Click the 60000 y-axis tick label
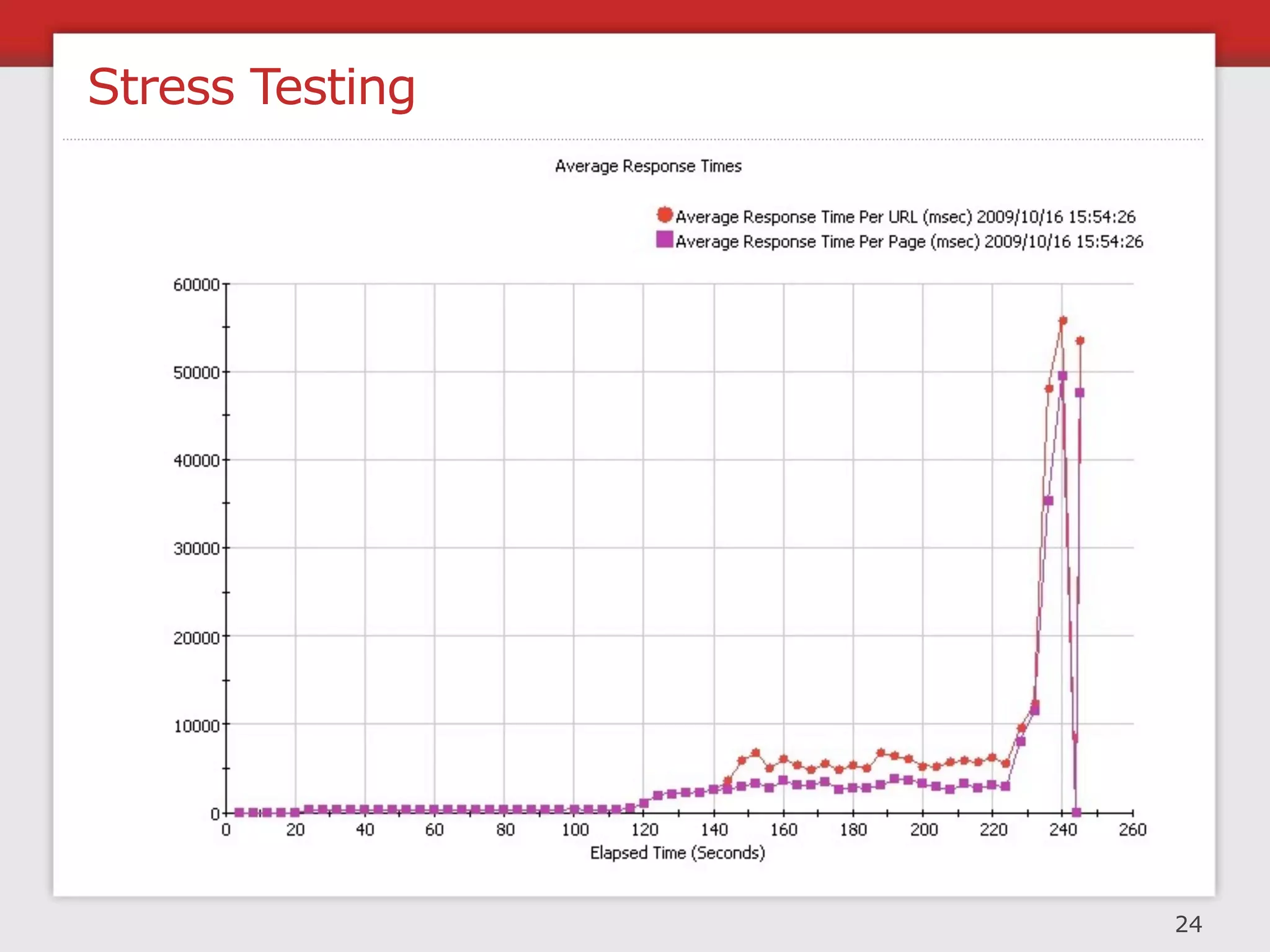The height and width of the screenshot is (952, 1270). pos(196,284)
